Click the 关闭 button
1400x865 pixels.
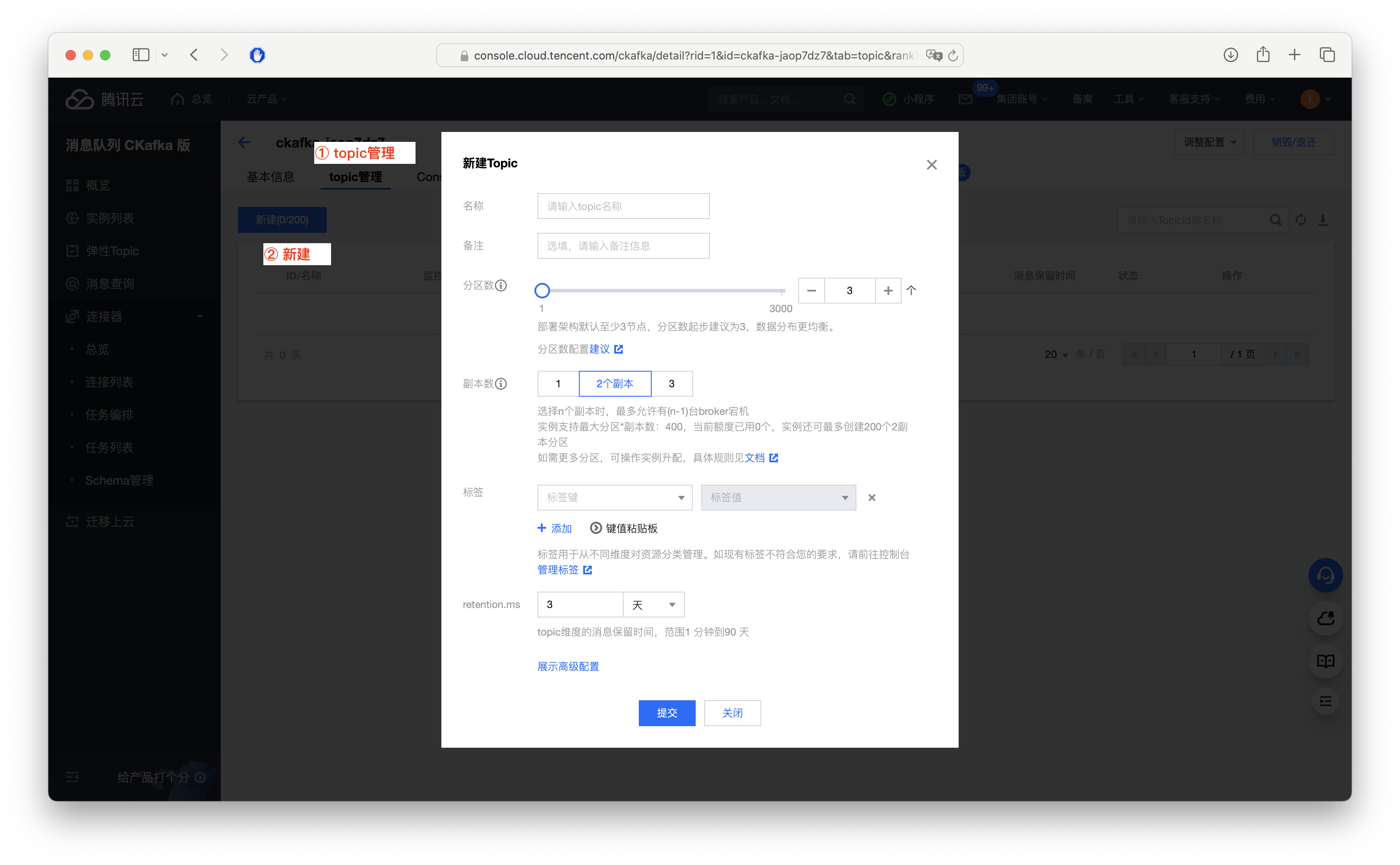(x=732, y=713)
